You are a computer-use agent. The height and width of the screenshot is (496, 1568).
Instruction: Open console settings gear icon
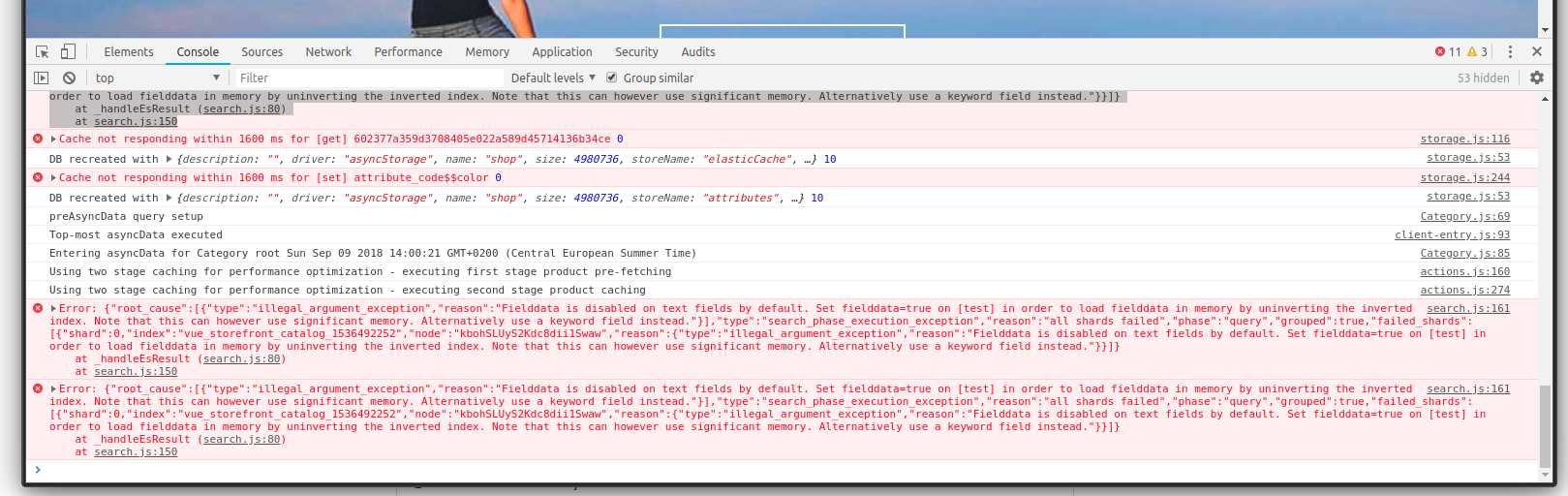point(1537,77)
